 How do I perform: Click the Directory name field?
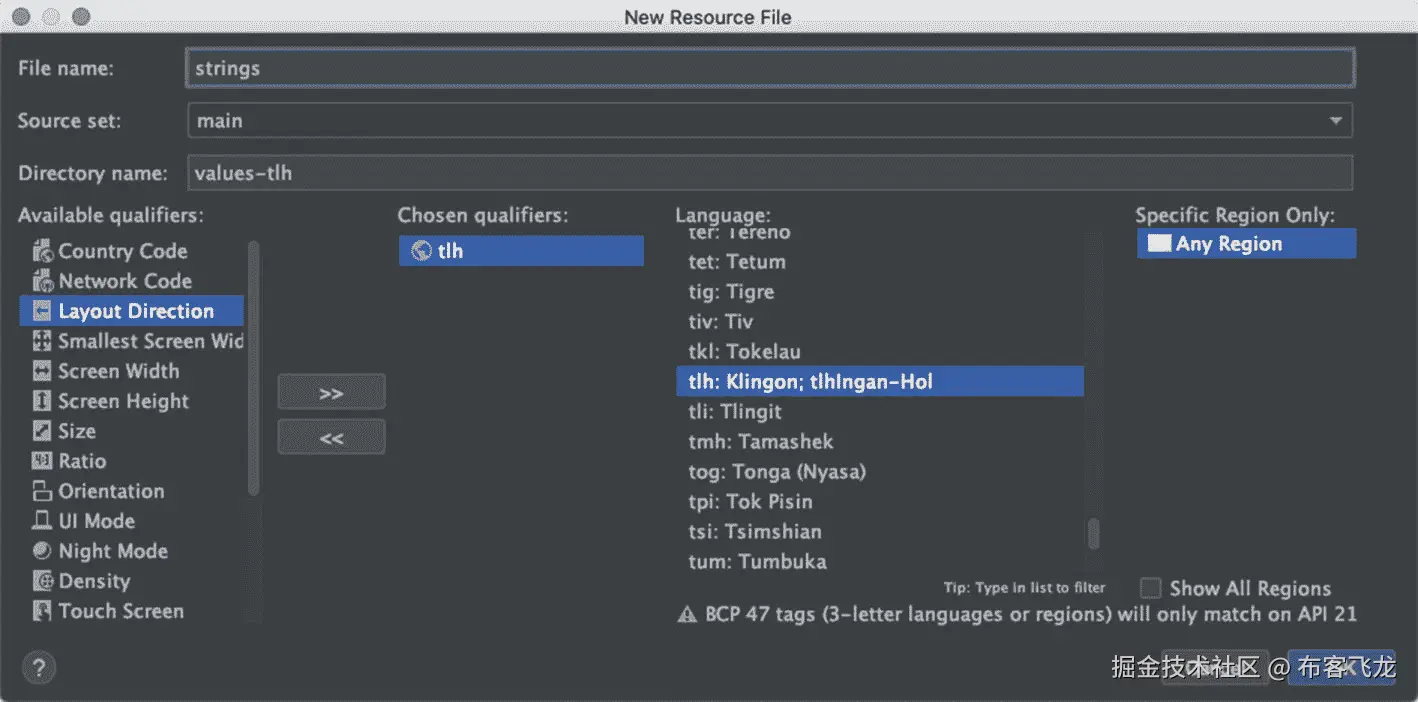tap(770, 173)
